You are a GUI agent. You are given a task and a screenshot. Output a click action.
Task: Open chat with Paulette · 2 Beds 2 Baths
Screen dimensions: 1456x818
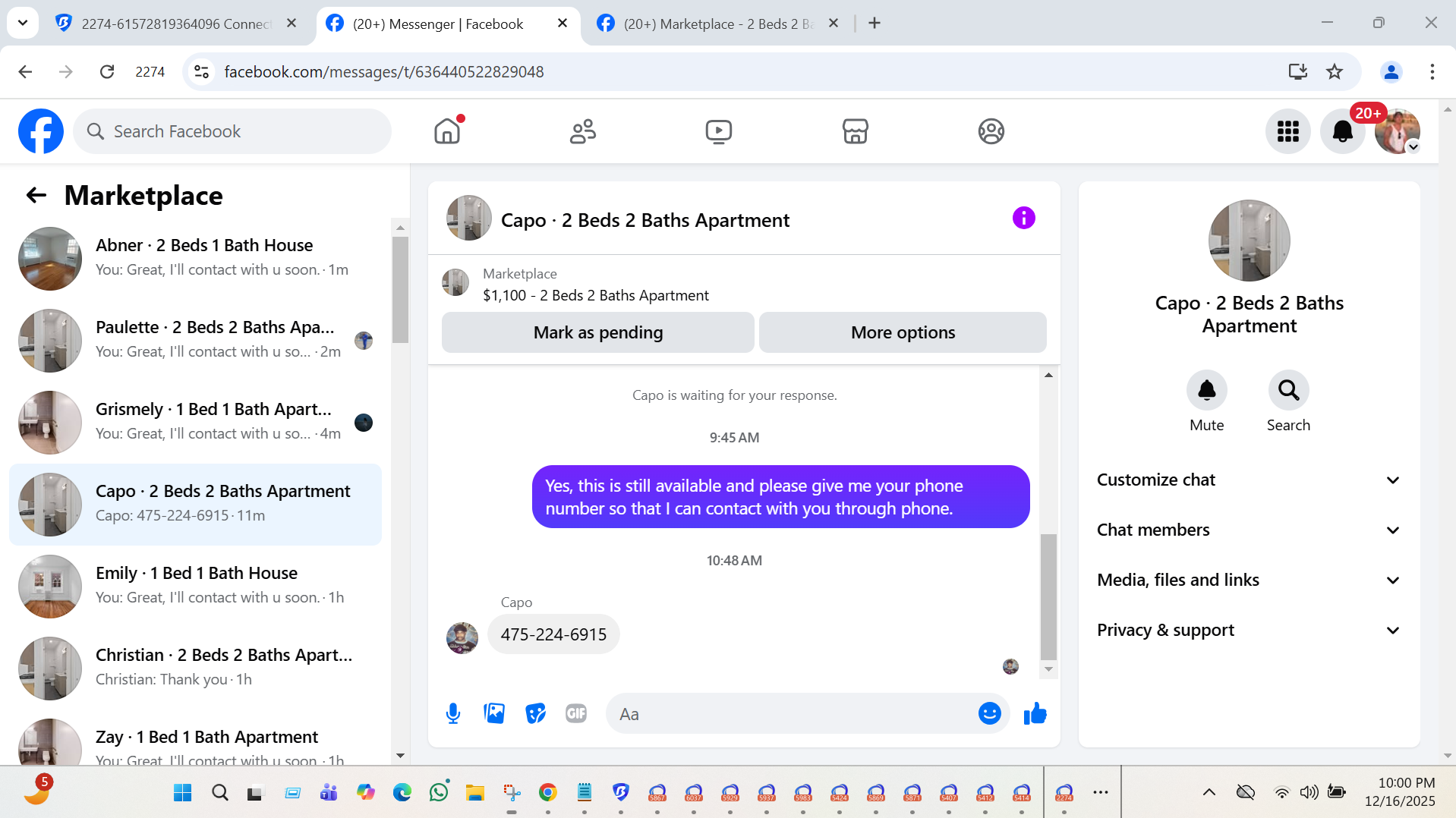click(195, 340)
